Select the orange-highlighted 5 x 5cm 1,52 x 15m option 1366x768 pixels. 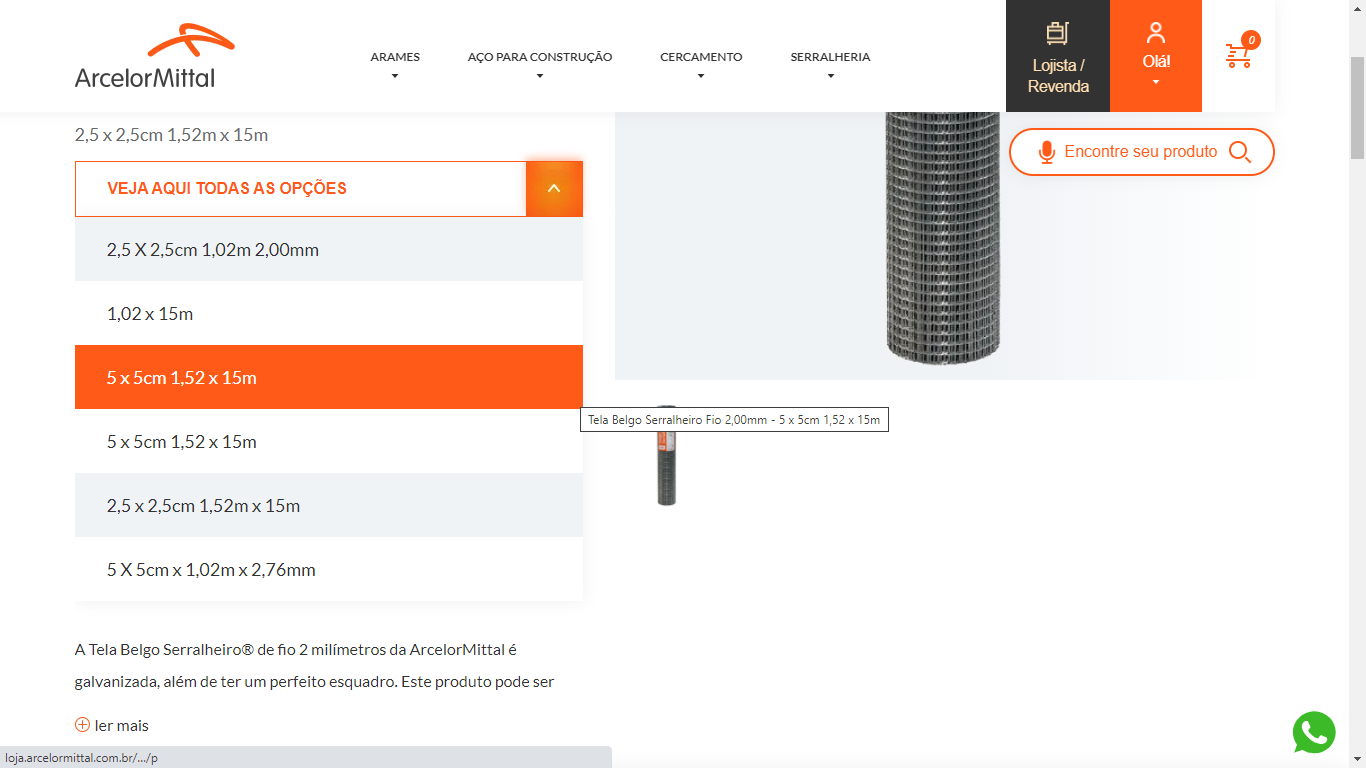point(329,377)
